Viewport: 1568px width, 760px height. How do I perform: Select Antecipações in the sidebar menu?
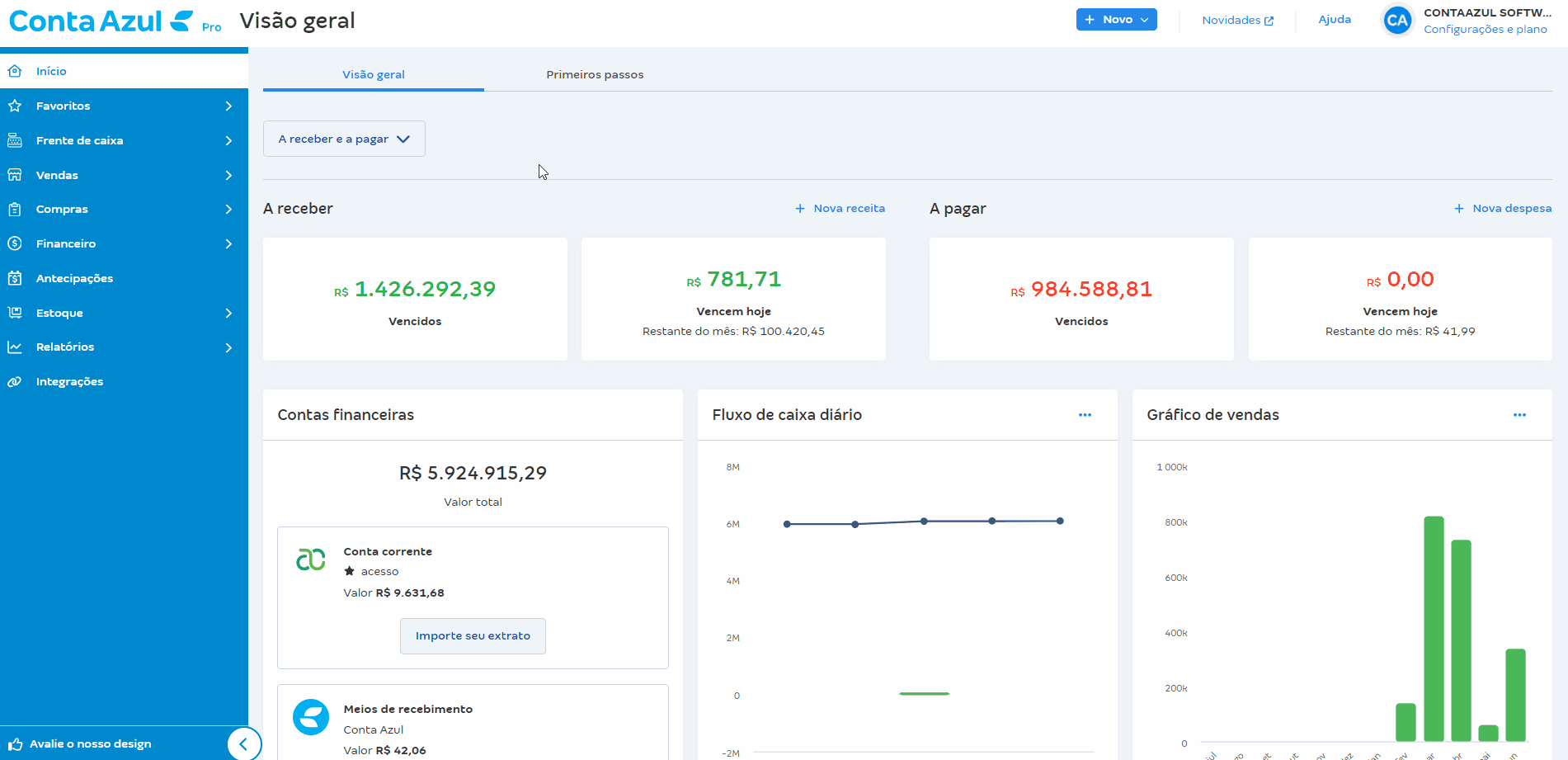click(x=124, y=278)
